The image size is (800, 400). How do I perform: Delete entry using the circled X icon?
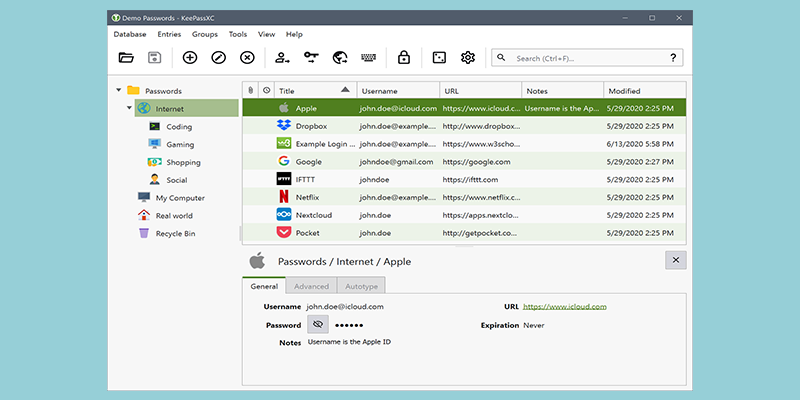(247, 58)
